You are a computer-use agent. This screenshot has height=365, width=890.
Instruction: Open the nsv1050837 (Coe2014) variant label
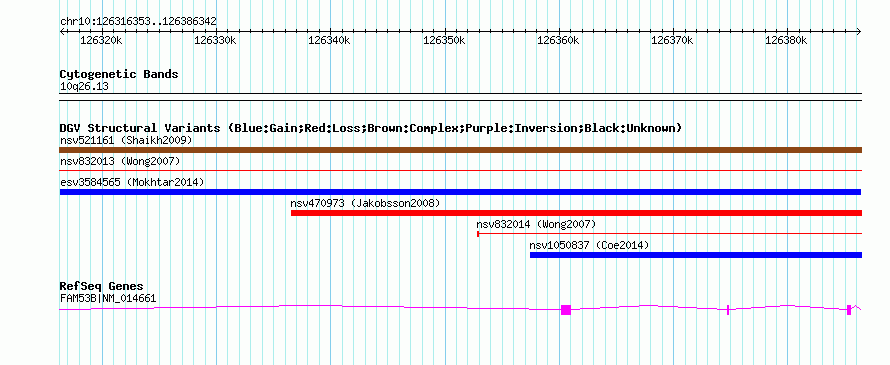589,245
